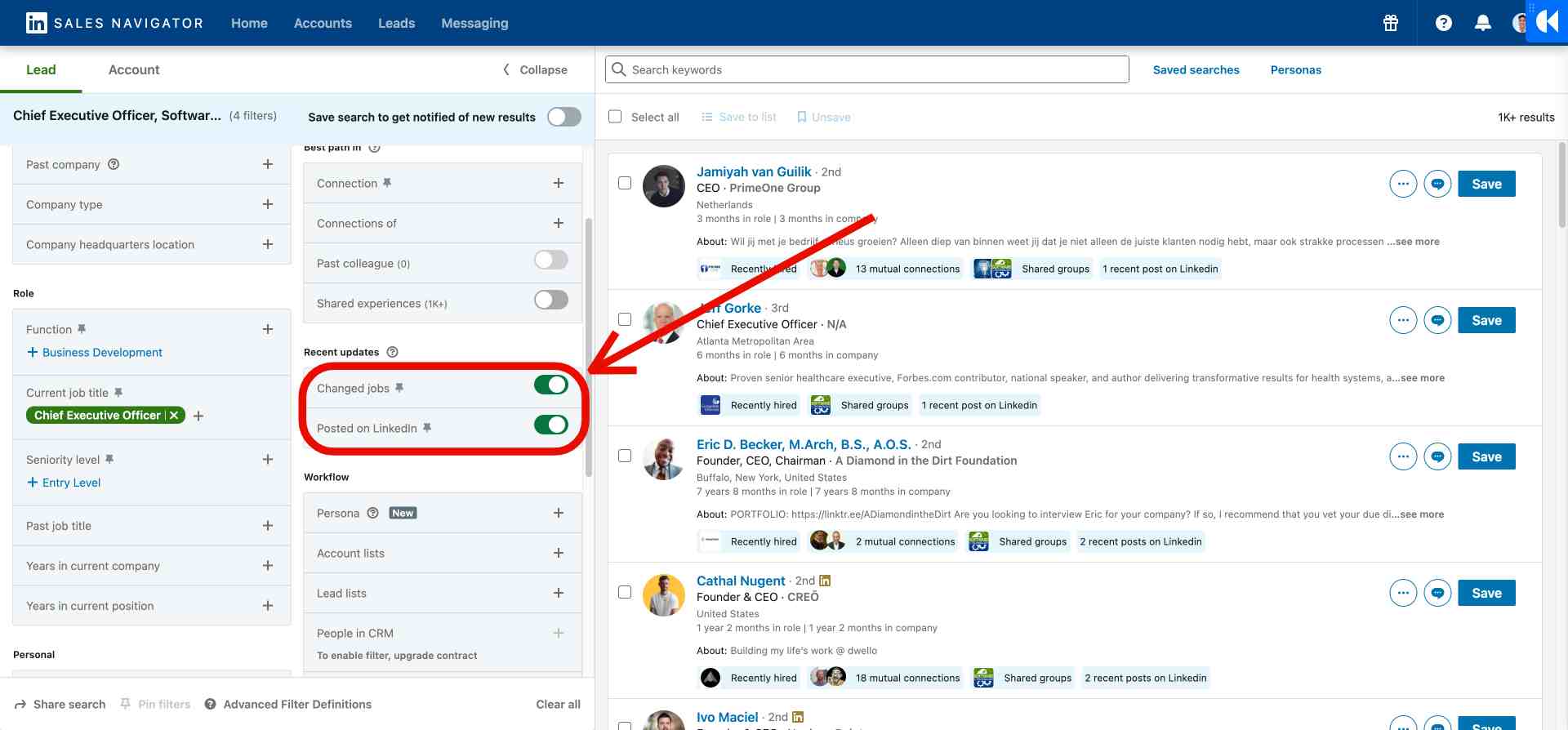1568x730 pixels.
Task: Message Cathal Nugent via chat icon
Action: (x=1437, y=593)
